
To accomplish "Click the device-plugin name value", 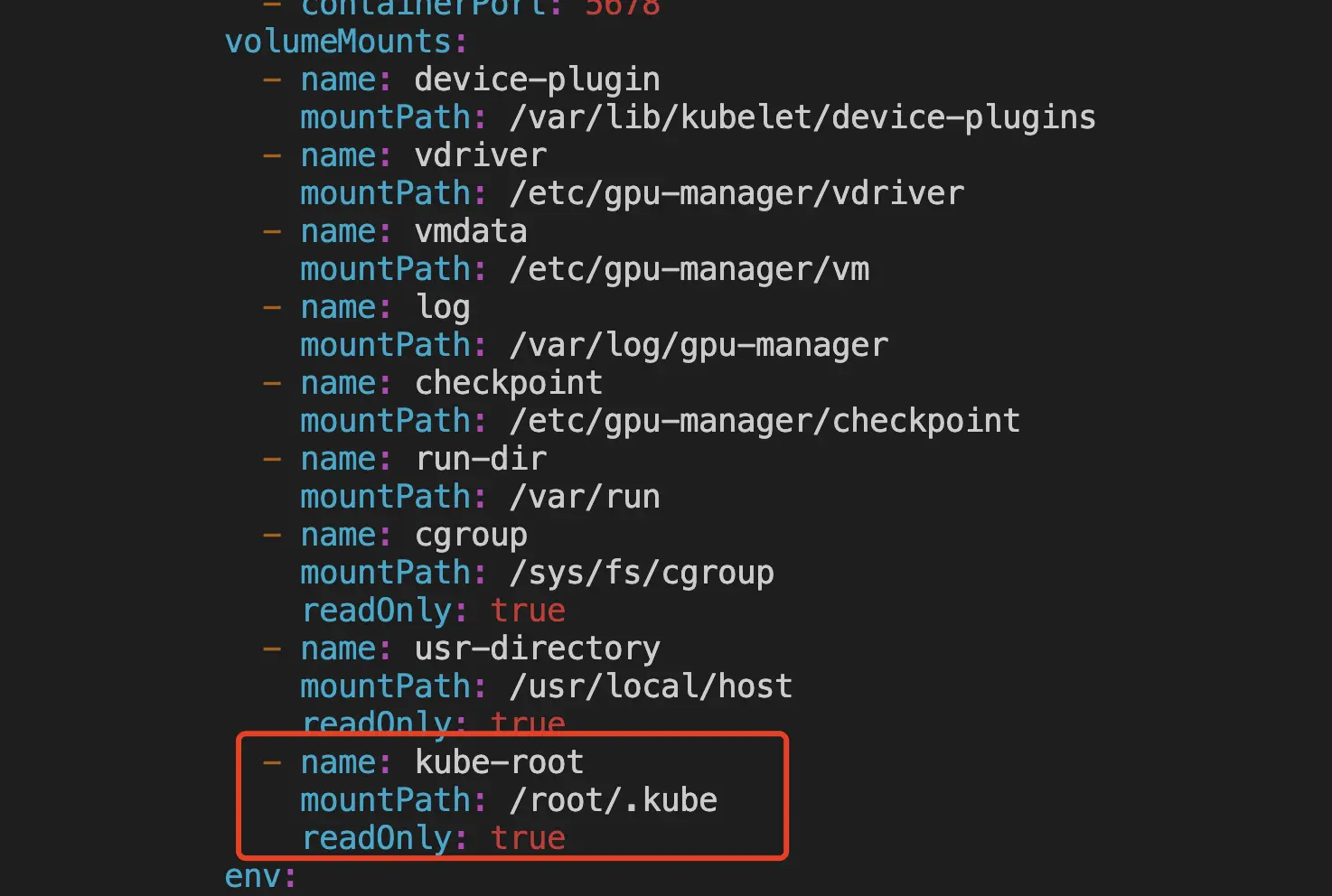I will [537, 80].
